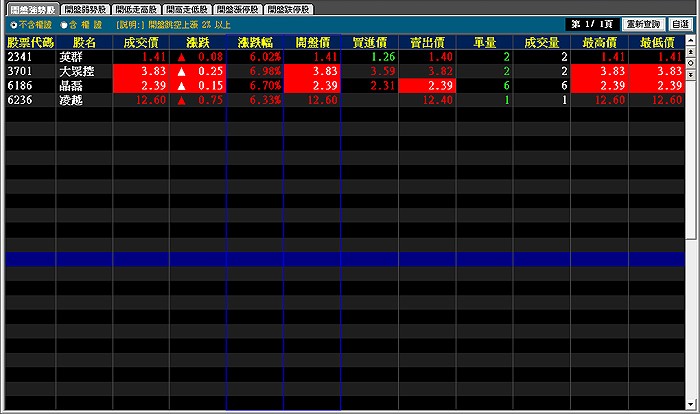Click the 自選 button
The width and height of the screenshot is (700, 414).
coord(680,24)
